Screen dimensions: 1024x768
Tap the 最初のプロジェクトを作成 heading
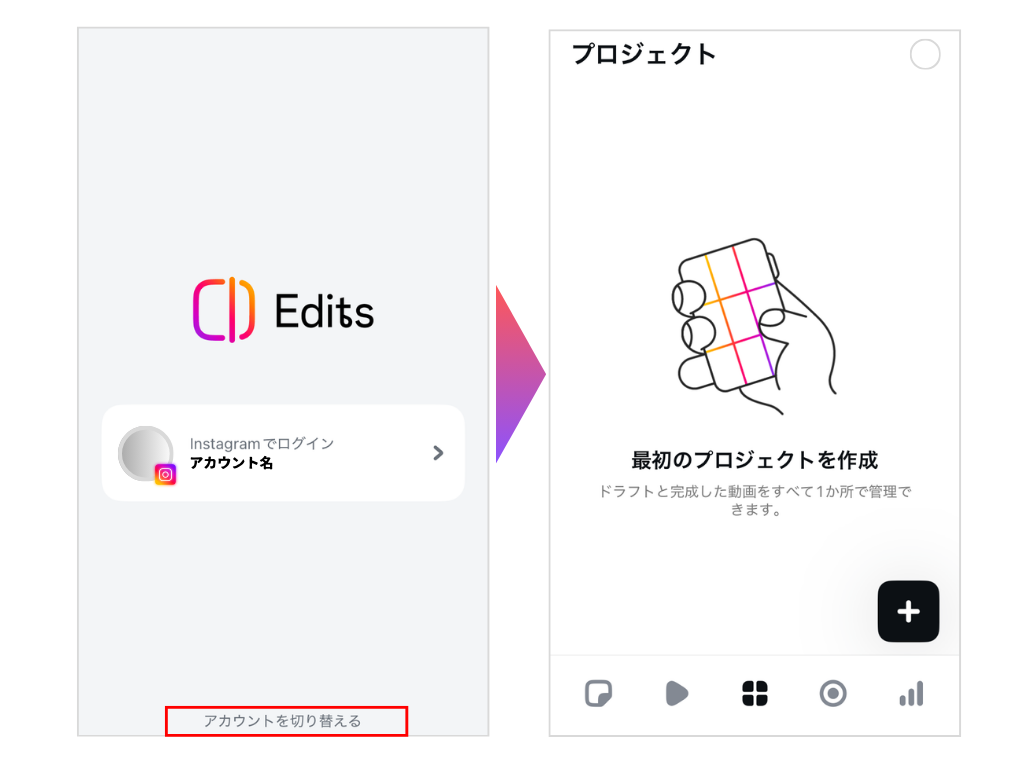[x=754, y=460]
